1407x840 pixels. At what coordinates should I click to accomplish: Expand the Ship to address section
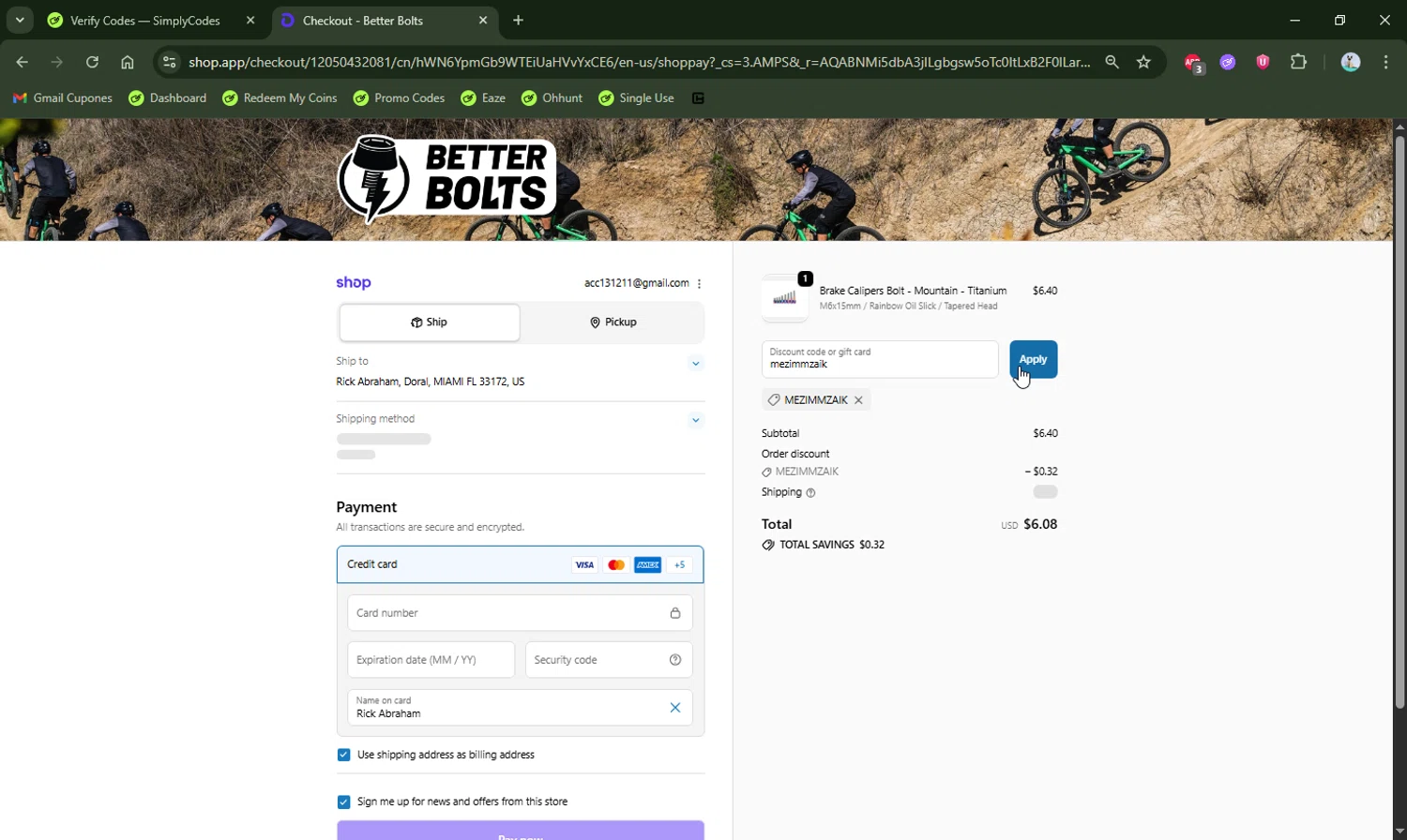click(x=696, y=364)
